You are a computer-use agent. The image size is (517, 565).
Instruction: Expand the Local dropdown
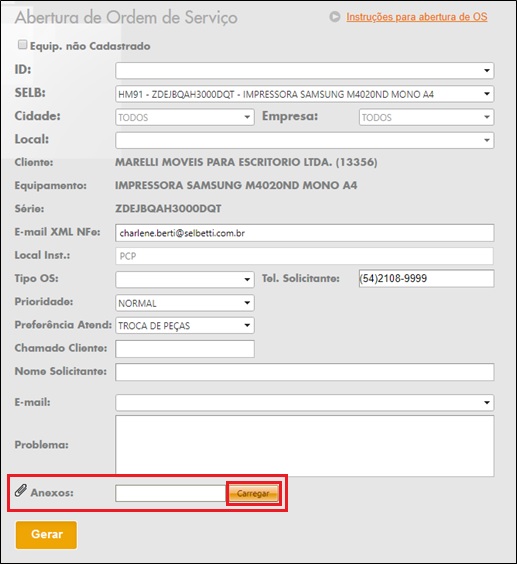pyautogui.click(x=304, y=140)
